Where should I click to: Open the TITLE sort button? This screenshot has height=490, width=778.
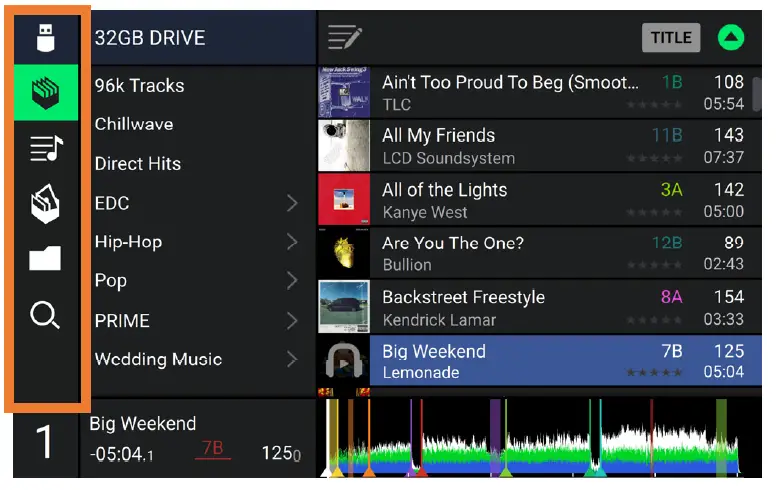(x=671, y=38)
